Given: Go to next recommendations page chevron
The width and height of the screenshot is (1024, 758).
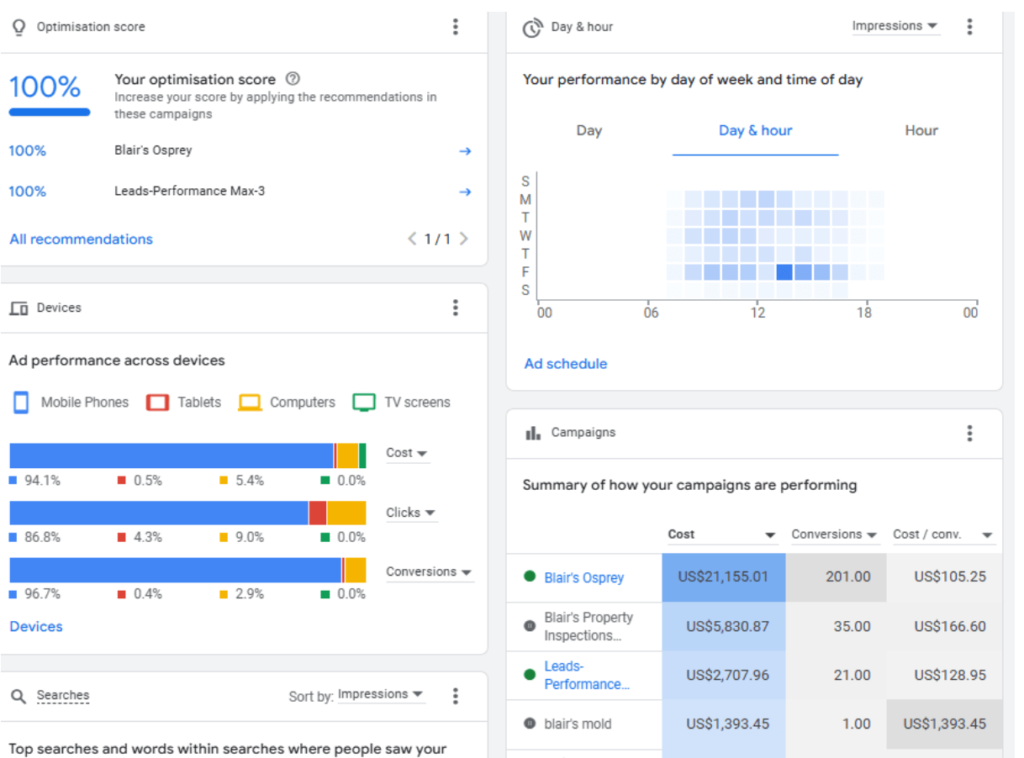Looking at the screenshot, I should pyautogui.click(x=463, y=239).
